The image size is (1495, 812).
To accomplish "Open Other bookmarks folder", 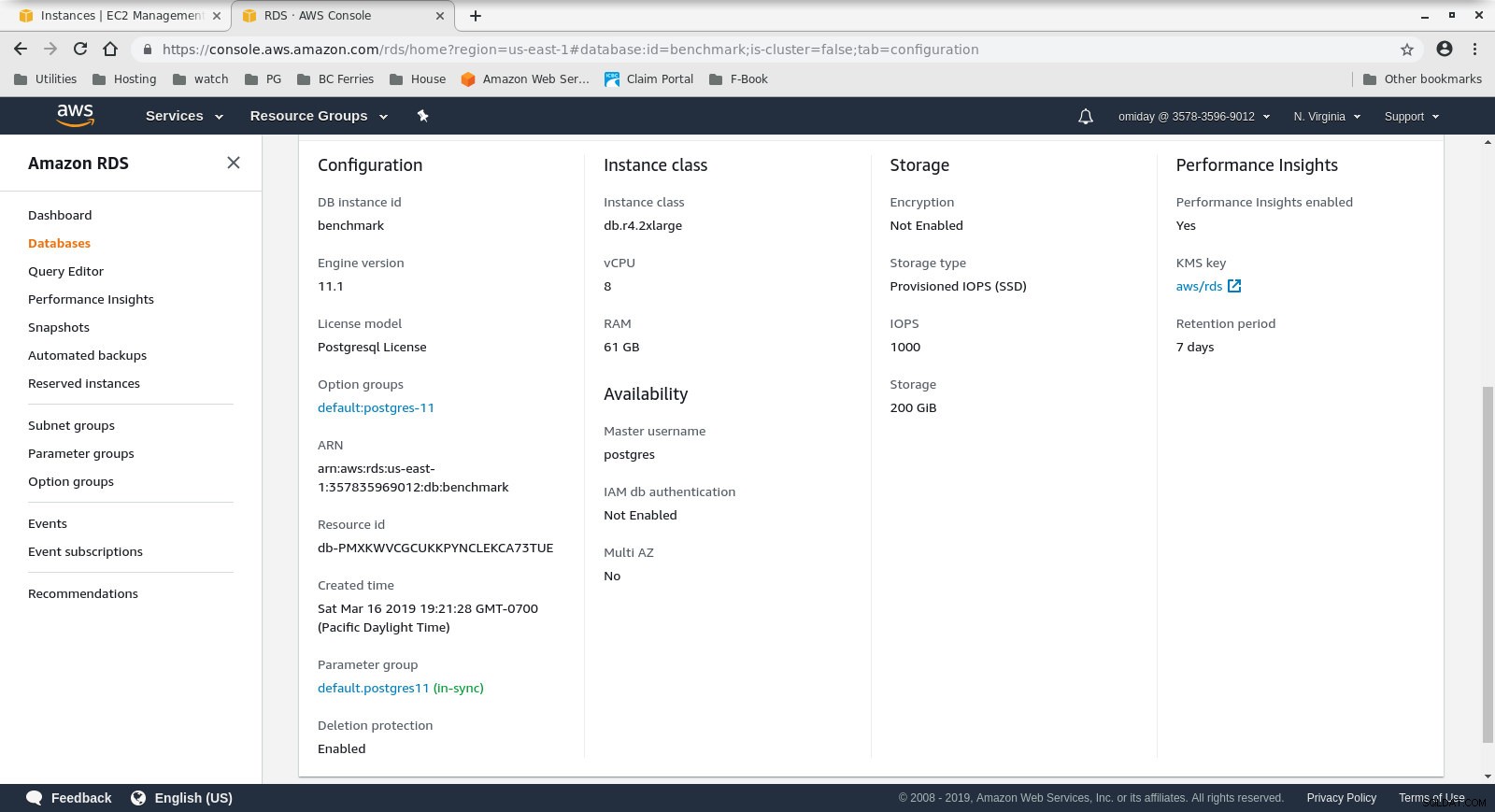I will click(1422, 79).
